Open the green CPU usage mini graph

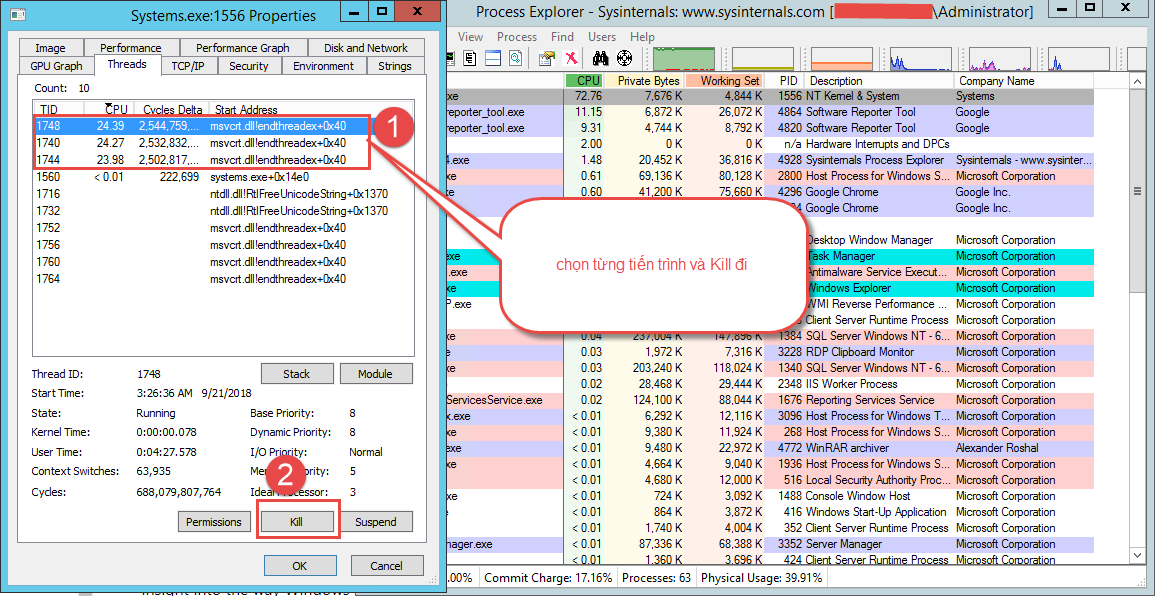[x=684, y=58]
